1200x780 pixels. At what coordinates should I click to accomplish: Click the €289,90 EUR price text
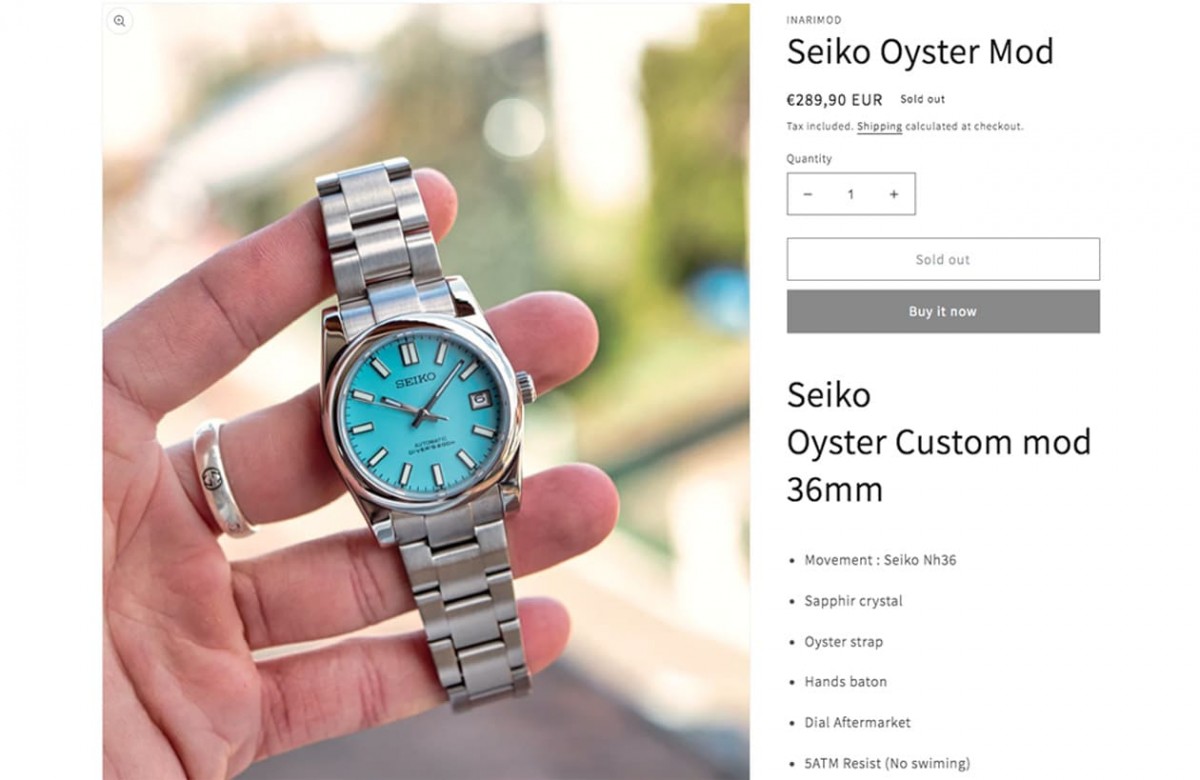tap(835, 100)
